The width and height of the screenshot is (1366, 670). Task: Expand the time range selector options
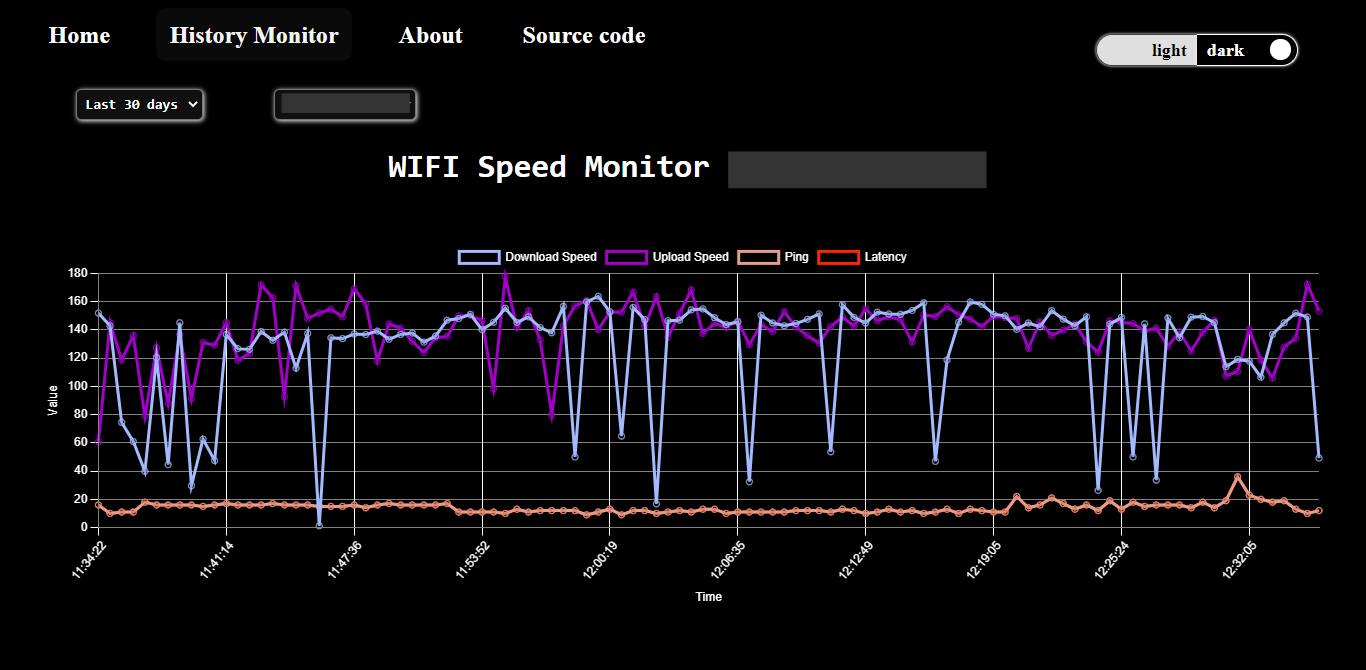140,104
